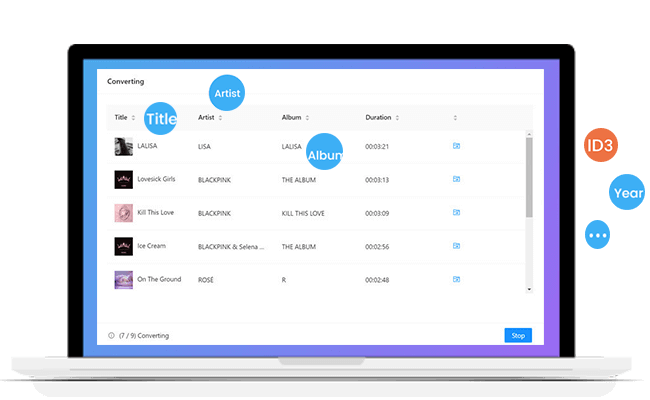Sort the list by Title column arrows

133,118
